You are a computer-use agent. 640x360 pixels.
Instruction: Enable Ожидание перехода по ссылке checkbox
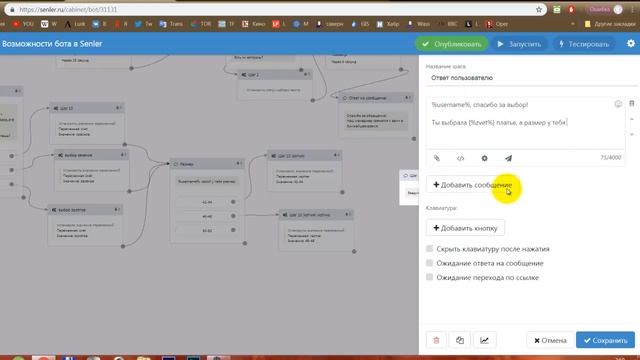click(x=429, y=277)
